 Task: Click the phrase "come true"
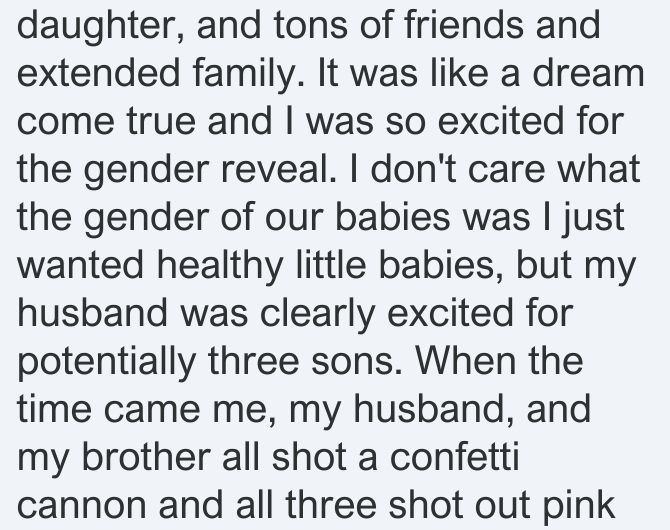click(106, 121)
